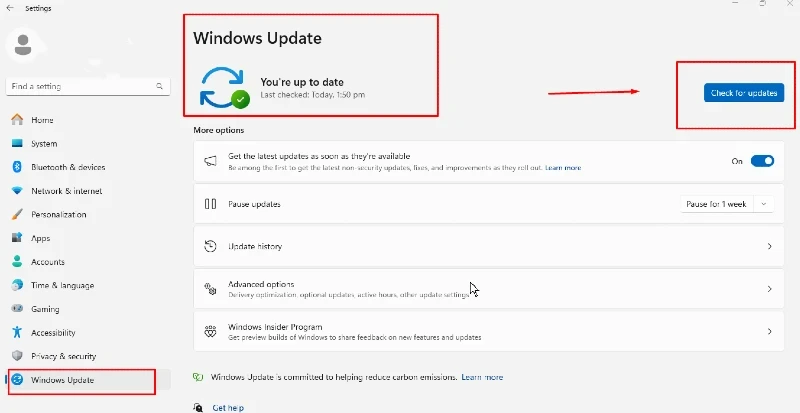This screenshot has width=800, height=413.
Task: Open Accessibility settings
Action: click(88, 332)
